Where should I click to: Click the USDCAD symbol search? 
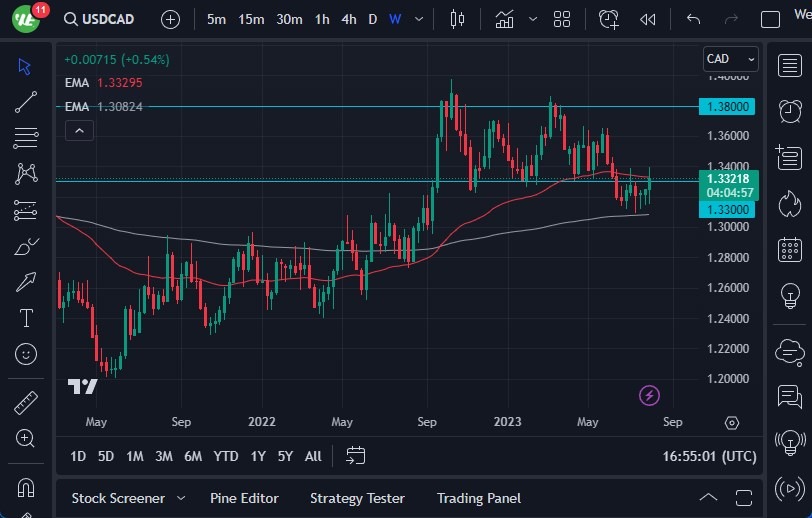point(99,19)
